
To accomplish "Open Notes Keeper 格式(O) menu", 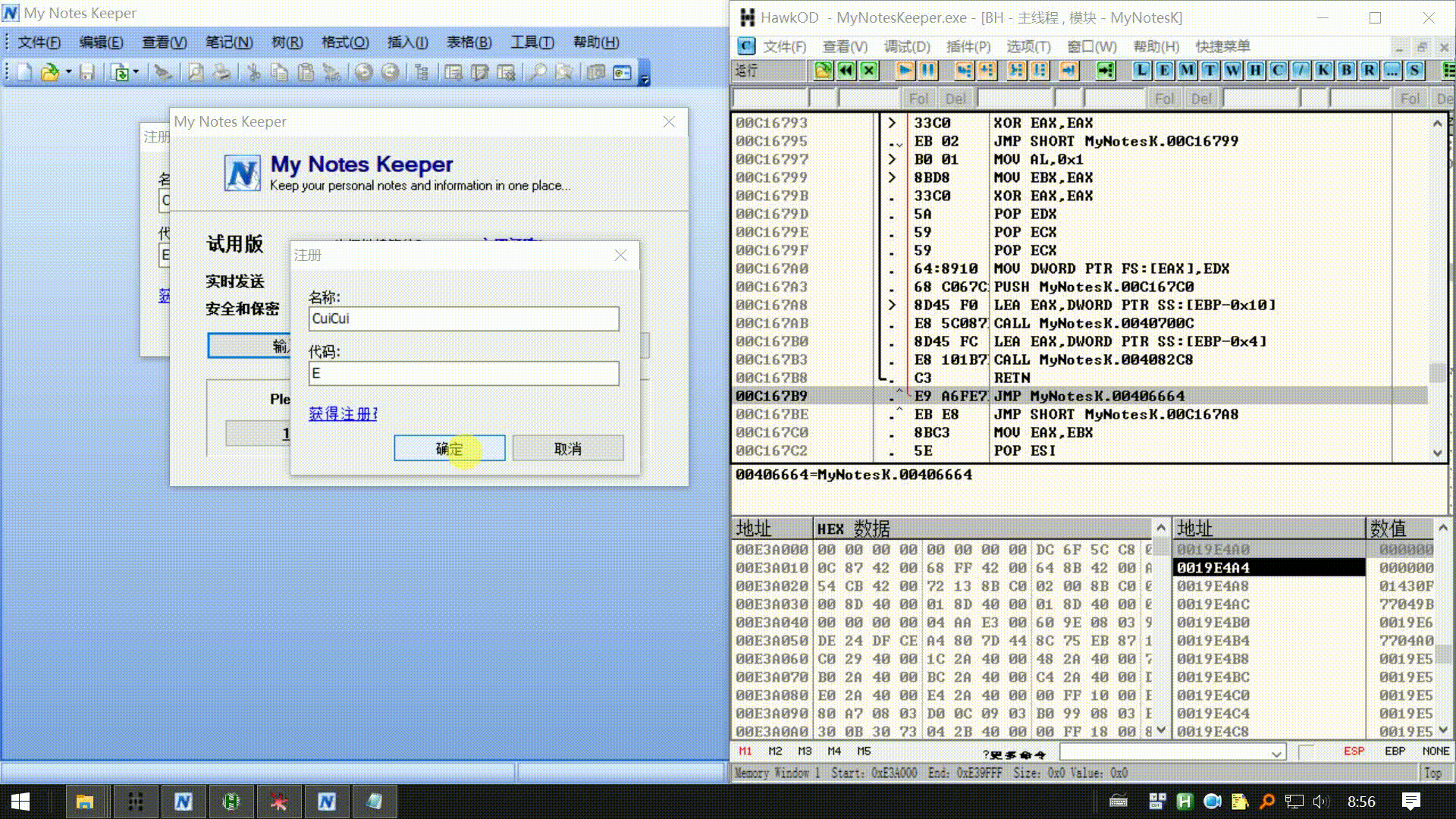I will tap(345, 42).
